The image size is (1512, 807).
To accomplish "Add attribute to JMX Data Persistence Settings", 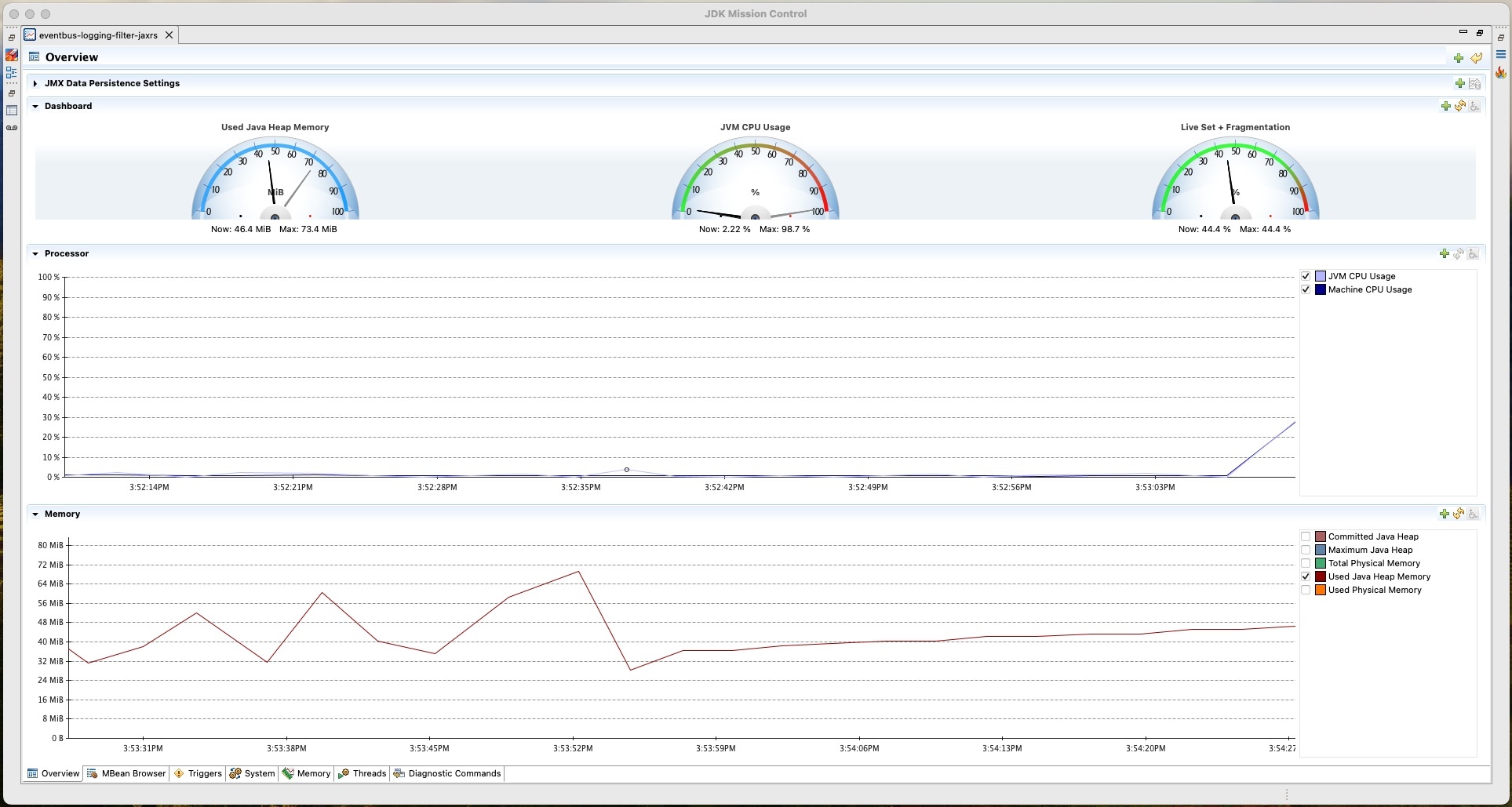I will 1459,83.
